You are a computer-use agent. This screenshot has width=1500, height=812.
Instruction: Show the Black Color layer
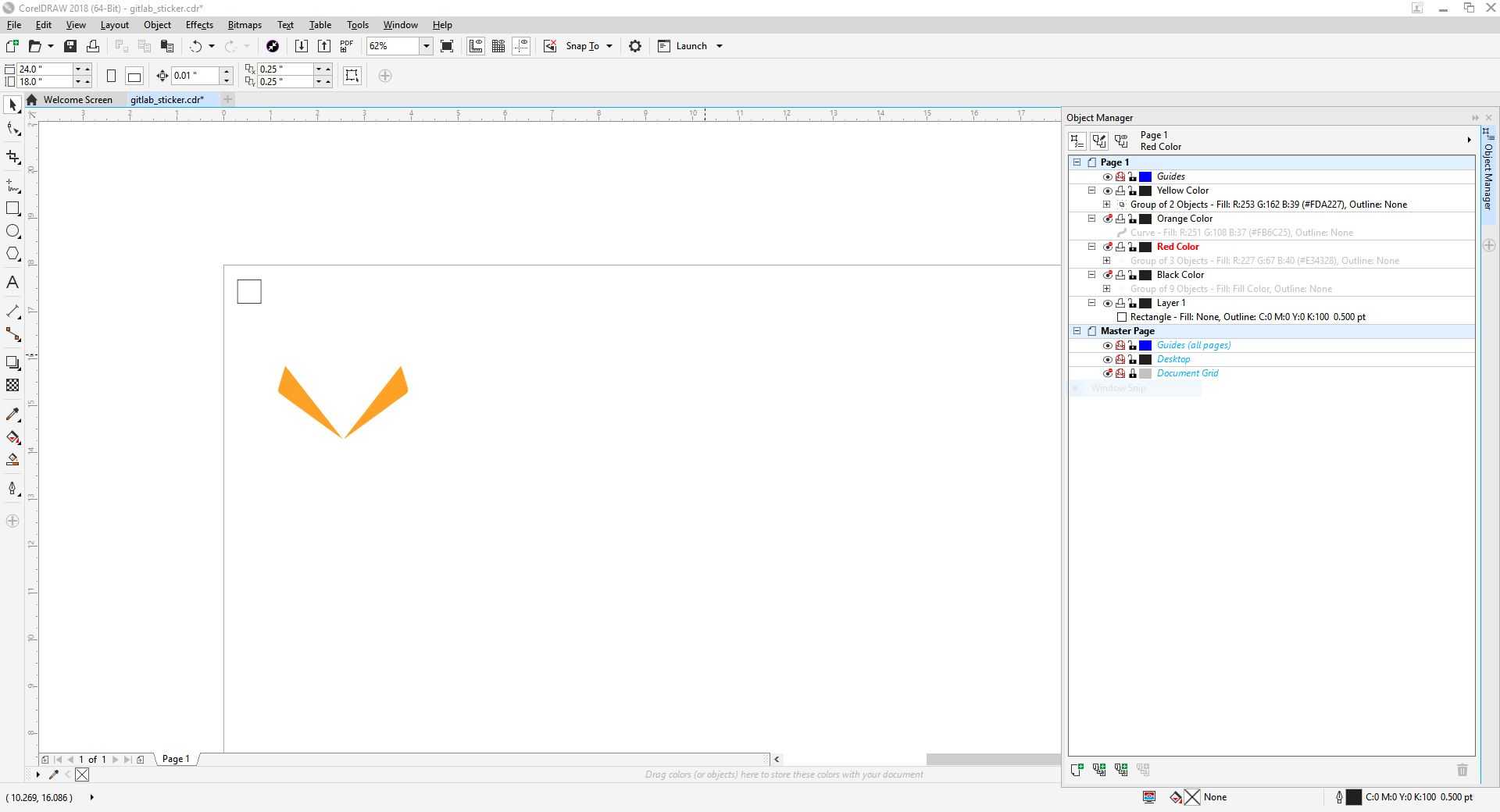[1107, 275]
